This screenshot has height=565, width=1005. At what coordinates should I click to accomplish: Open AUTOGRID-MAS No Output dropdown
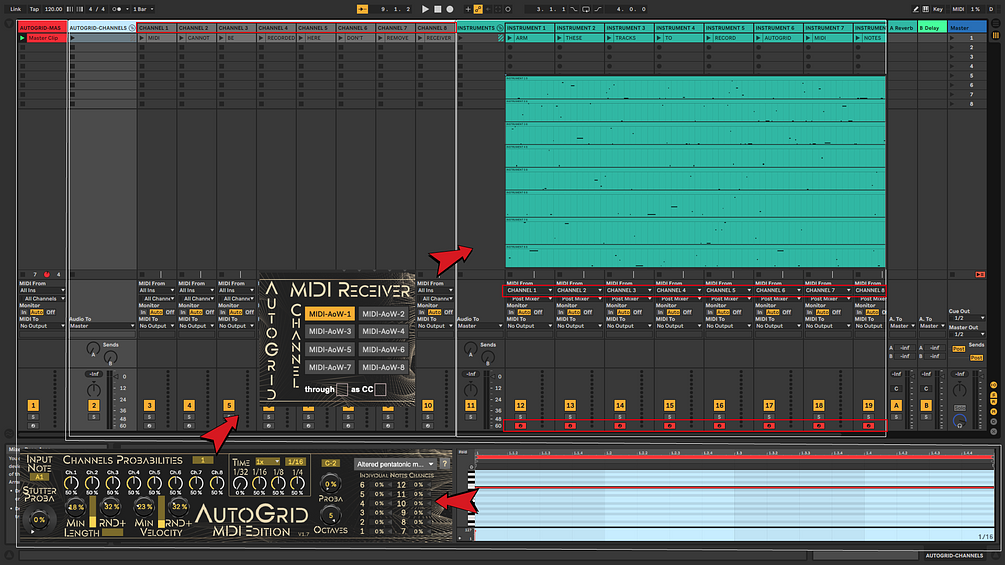(x=42, y=326)
